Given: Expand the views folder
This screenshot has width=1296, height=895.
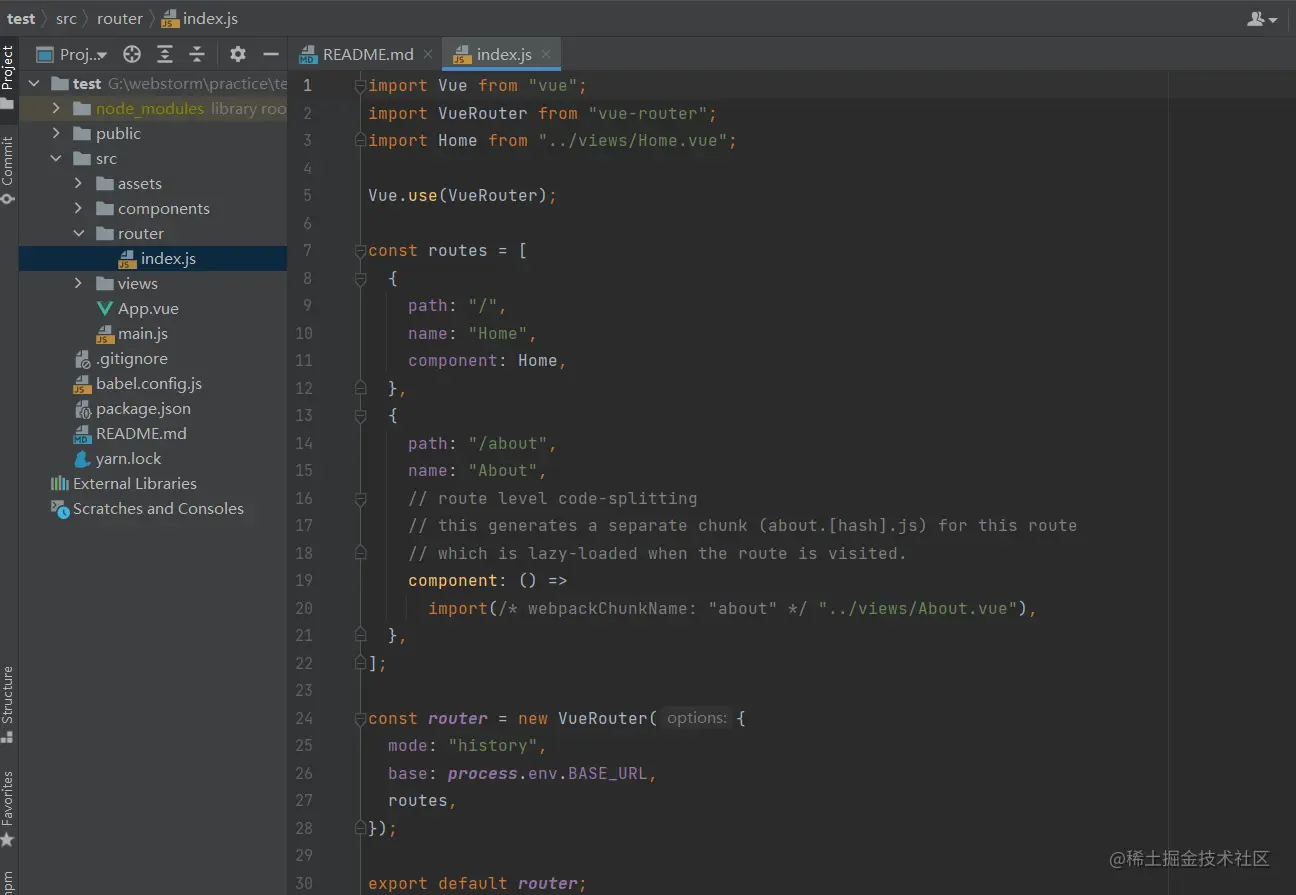Looking at the screenshot, I should (78, 284).
